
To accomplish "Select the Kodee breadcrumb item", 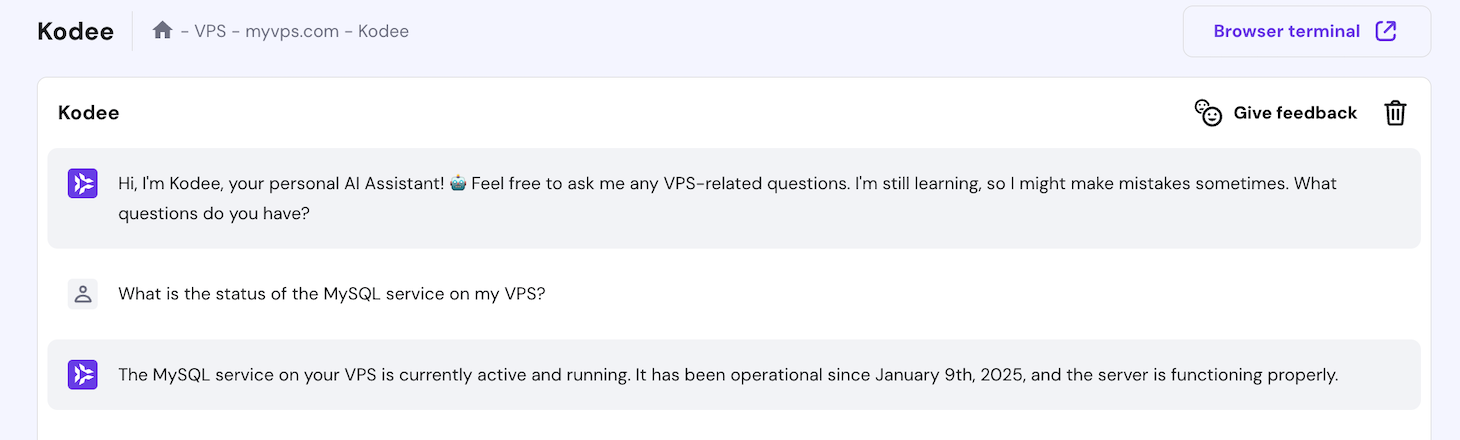I will 383,31.
